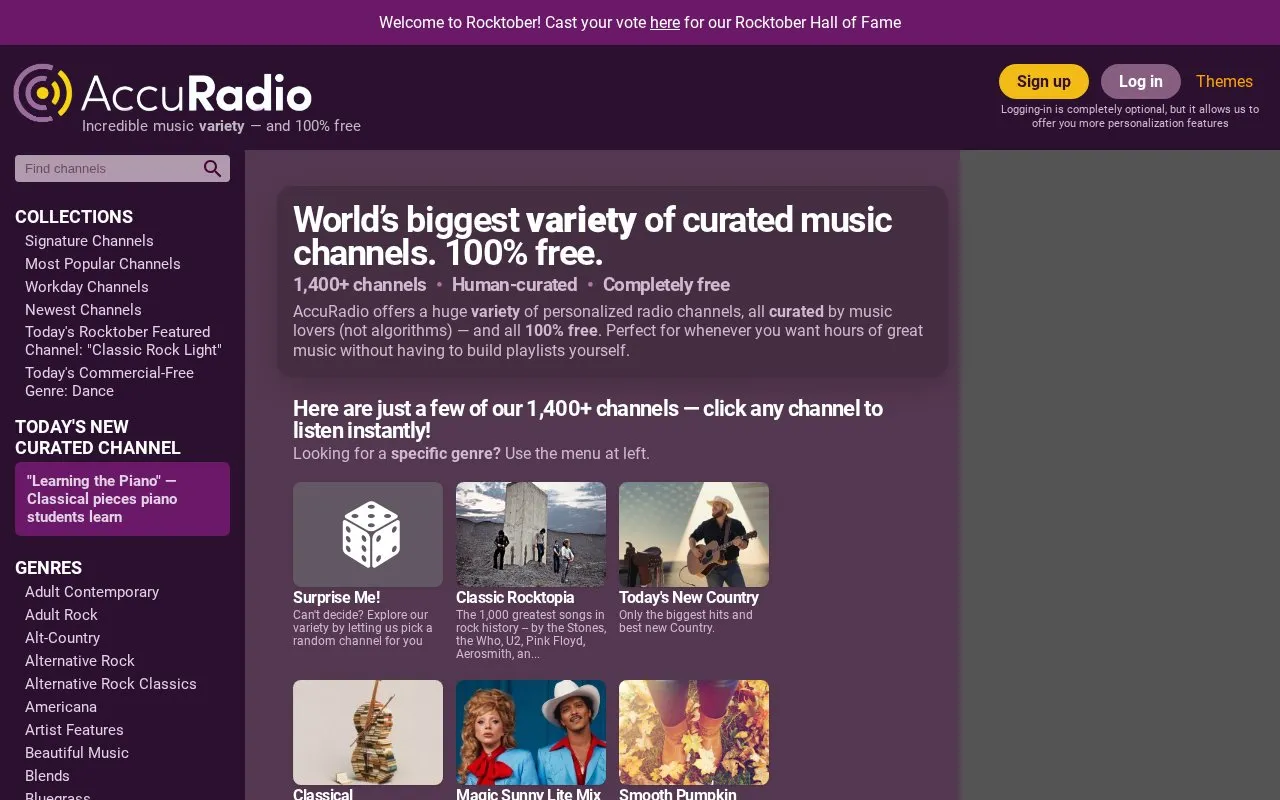Select the Adult Contemporary genre

coord(92,592)
